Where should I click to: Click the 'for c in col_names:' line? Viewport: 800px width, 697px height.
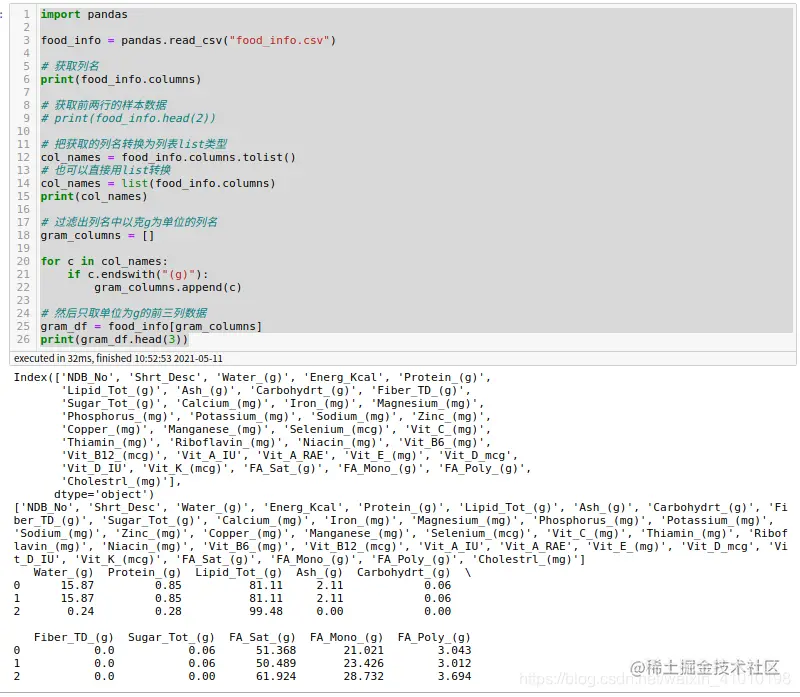pyautogui.click(x=104, y=261)
